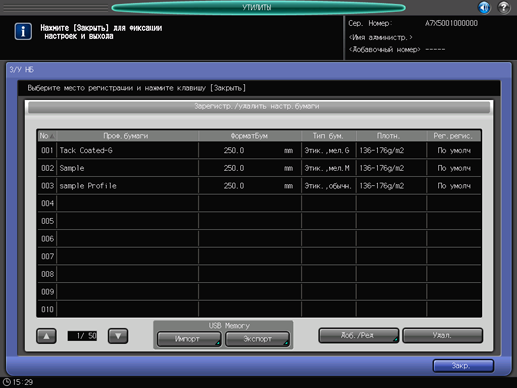Click По умолч in row 002

454,168
